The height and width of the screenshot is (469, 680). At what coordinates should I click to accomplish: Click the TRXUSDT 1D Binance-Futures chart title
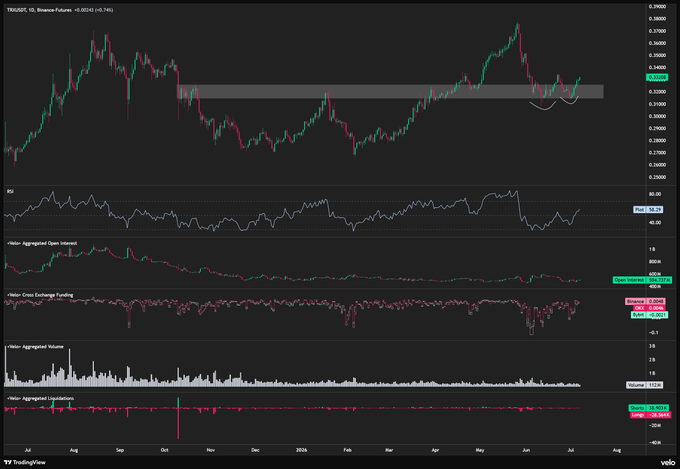coord(39,10)
